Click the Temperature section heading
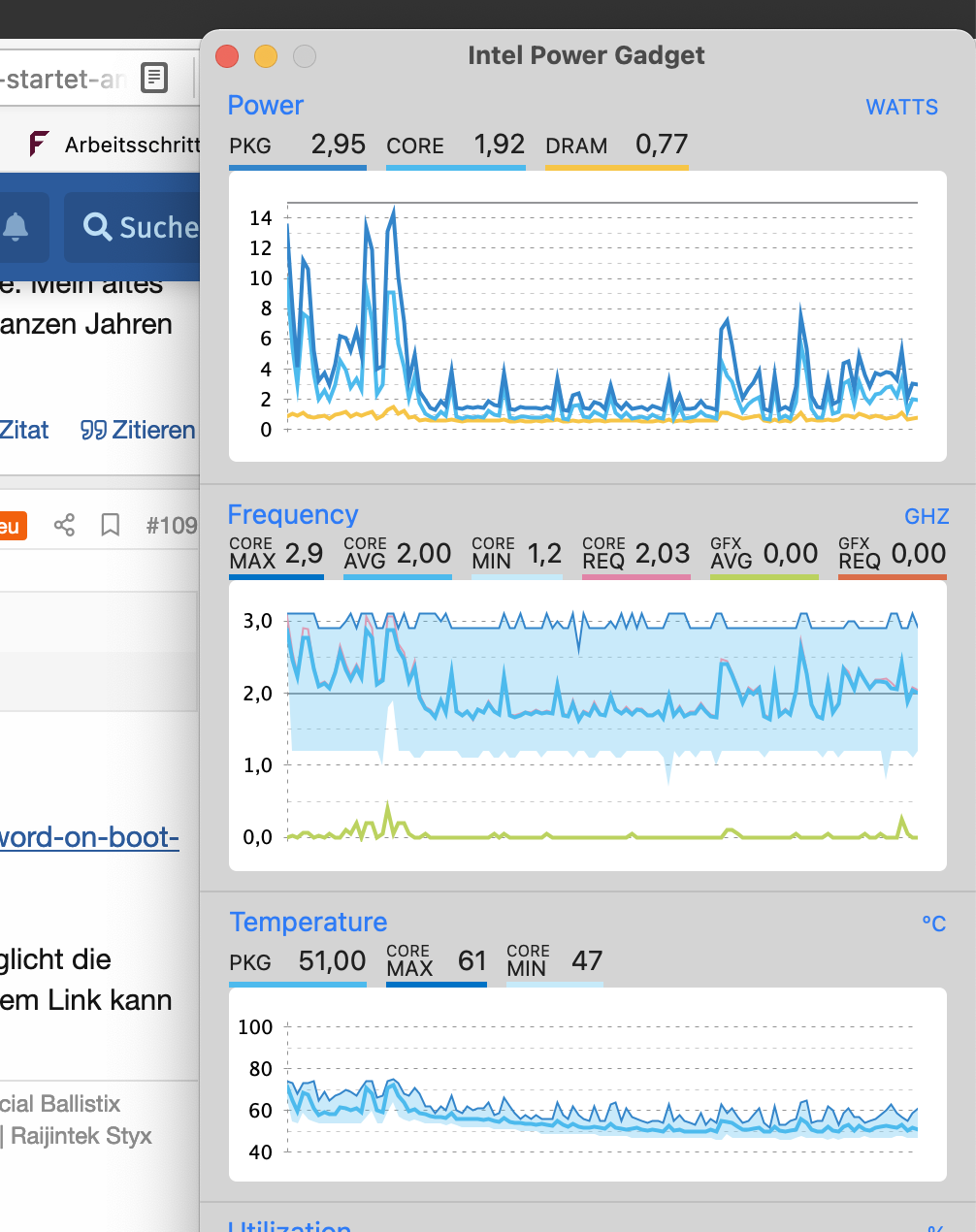 pos(309,922)
